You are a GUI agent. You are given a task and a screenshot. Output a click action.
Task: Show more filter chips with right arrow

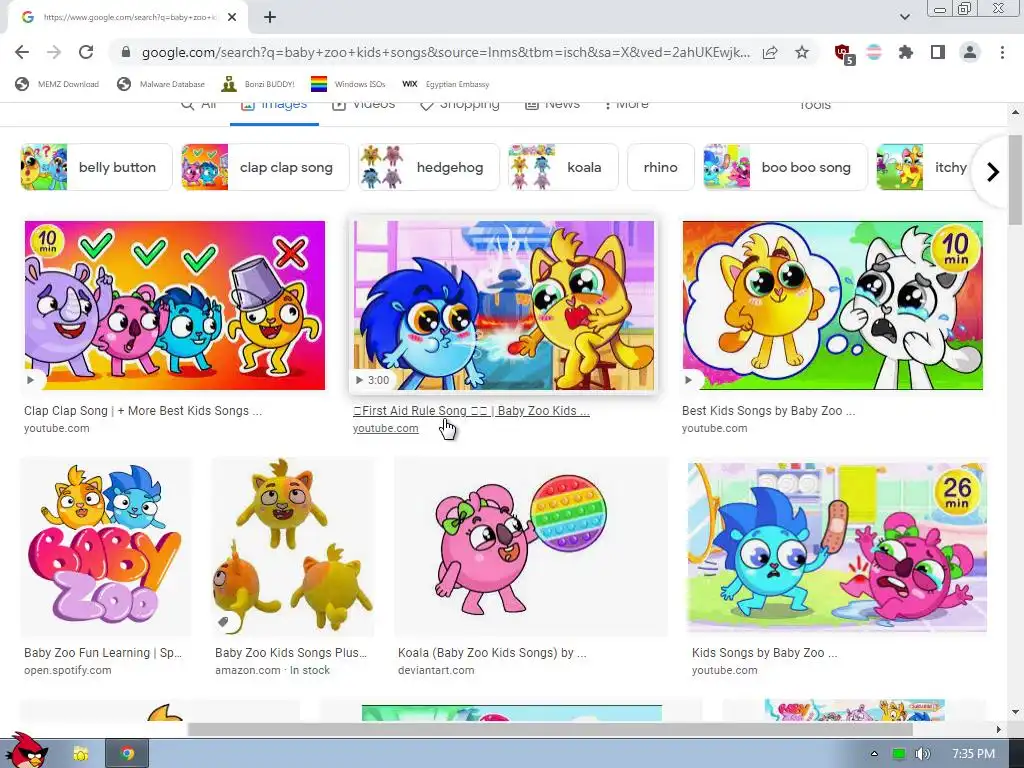coord(993,172)
